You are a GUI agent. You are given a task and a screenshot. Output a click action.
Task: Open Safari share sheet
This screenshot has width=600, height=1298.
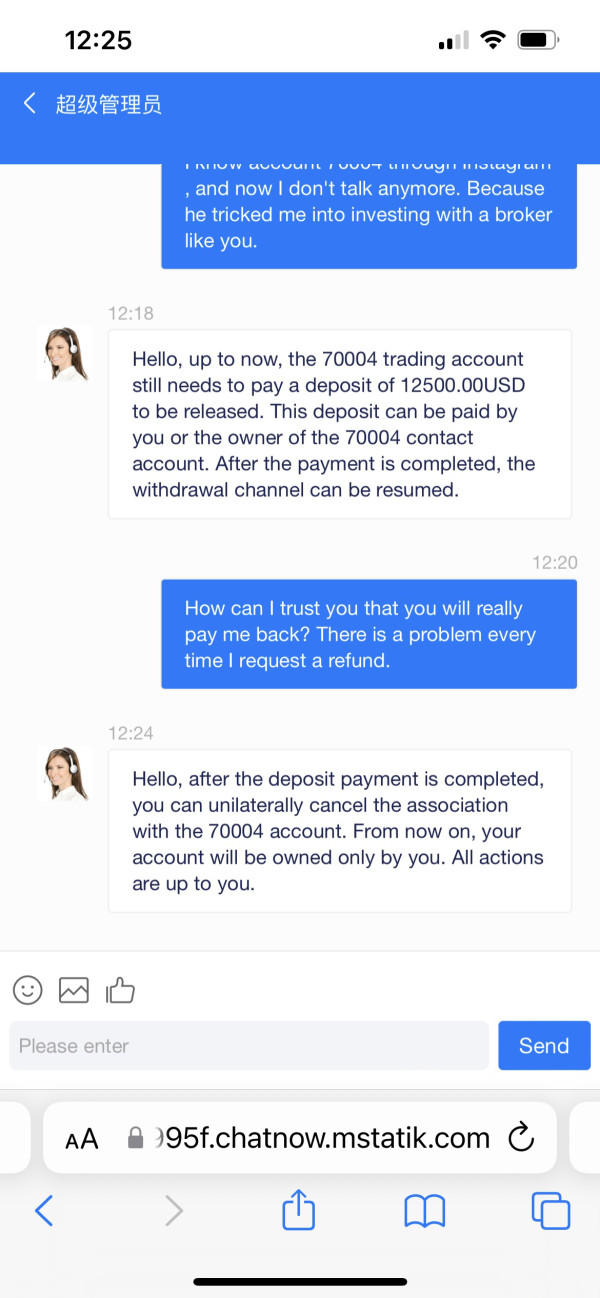tap(298, 1211)
